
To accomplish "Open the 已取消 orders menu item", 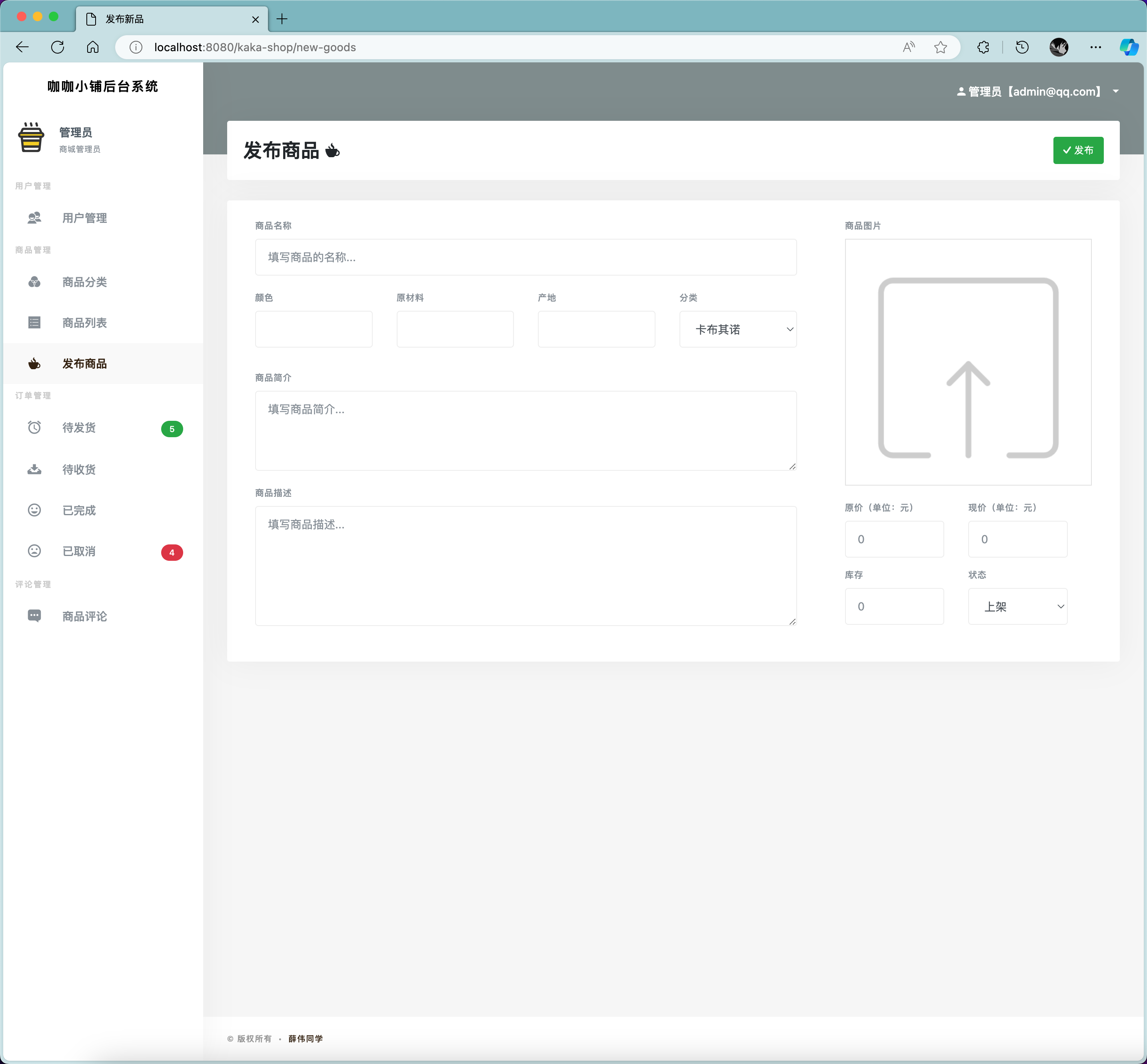I will (x=80, y=551).
